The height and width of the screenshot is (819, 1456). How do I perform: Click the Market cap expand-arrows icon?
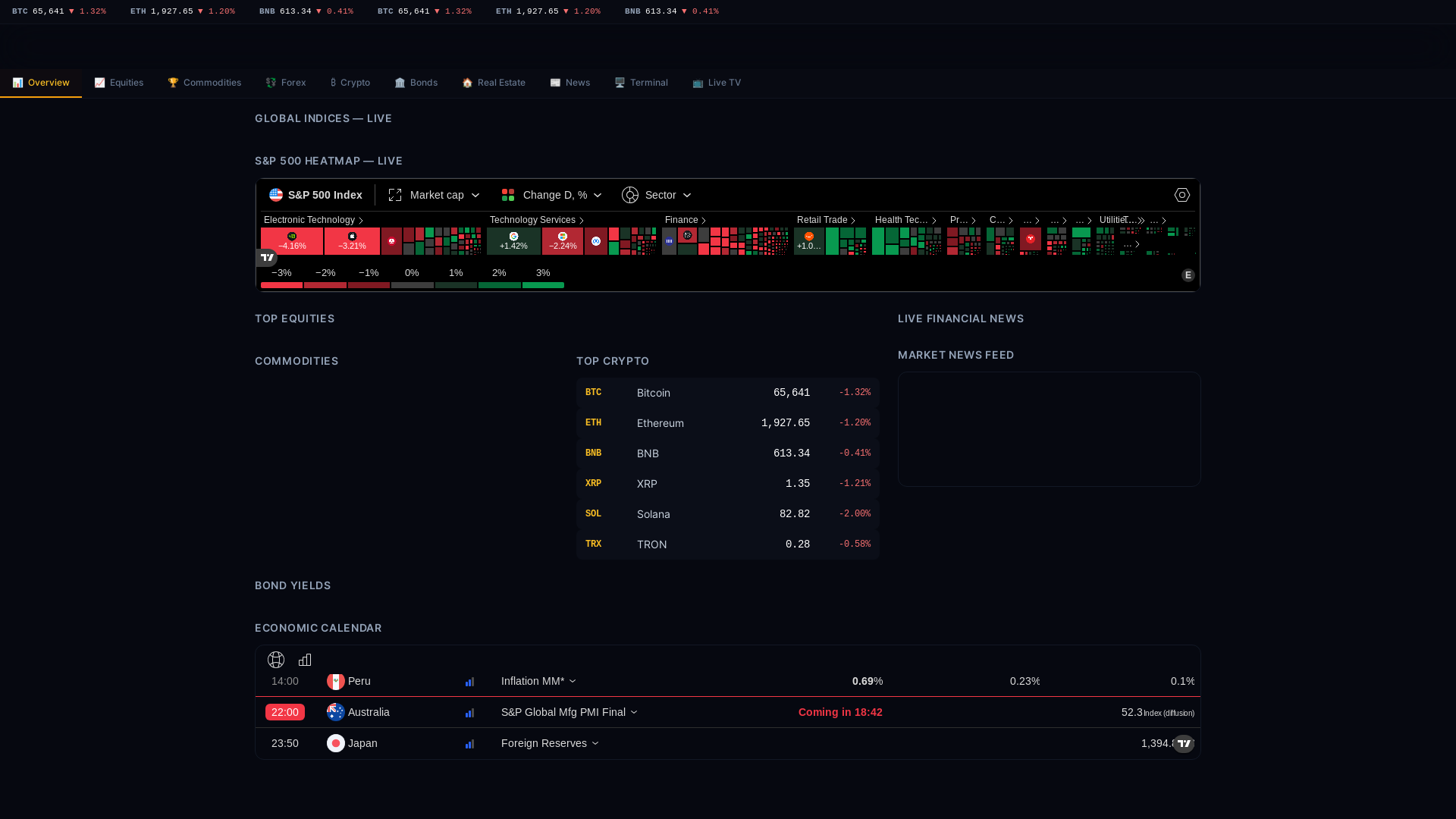(x=395, y=195)
